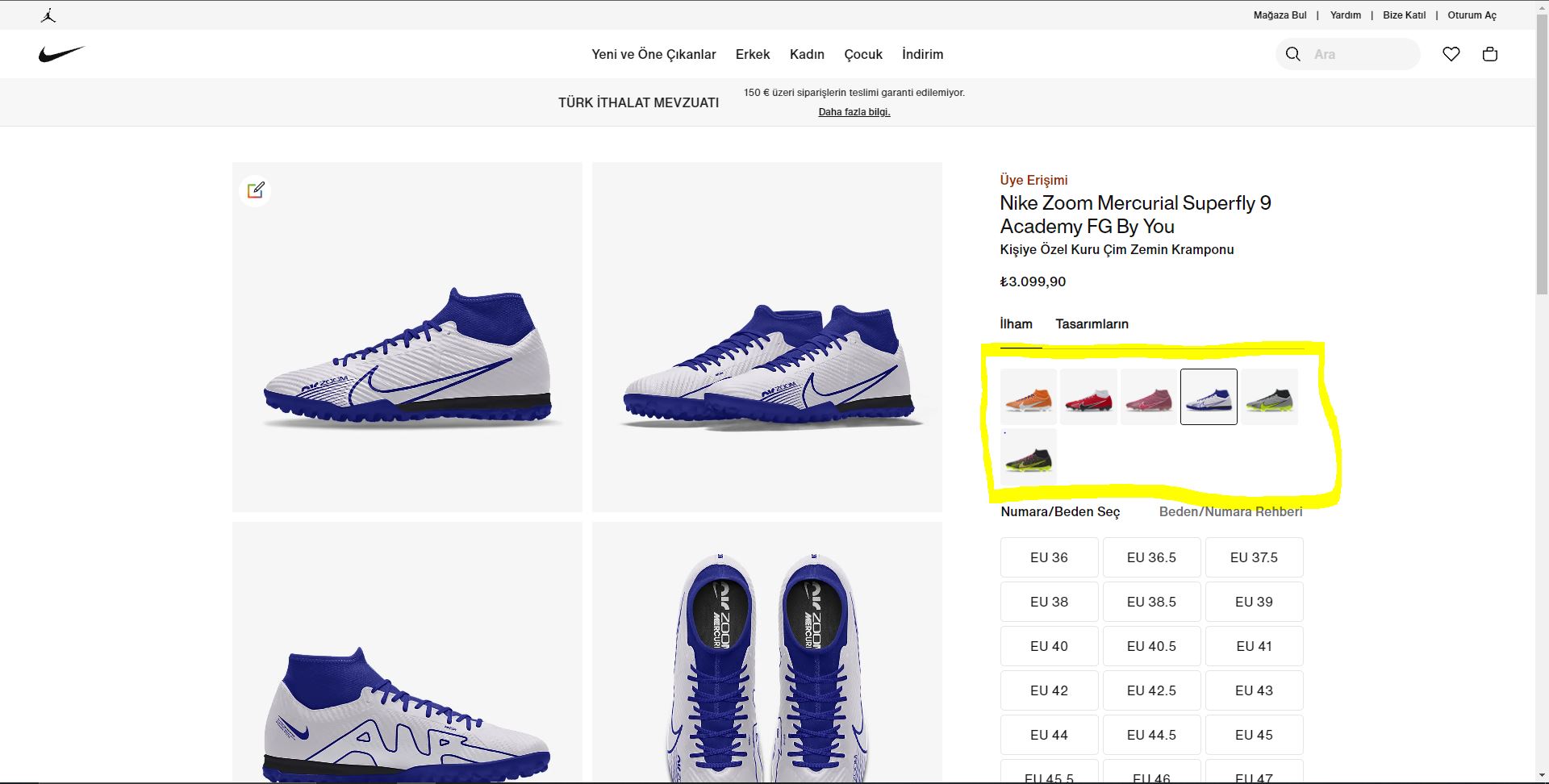Select the orange shoe design swatch
The image size is (1549, 784).
(1029, 397)
